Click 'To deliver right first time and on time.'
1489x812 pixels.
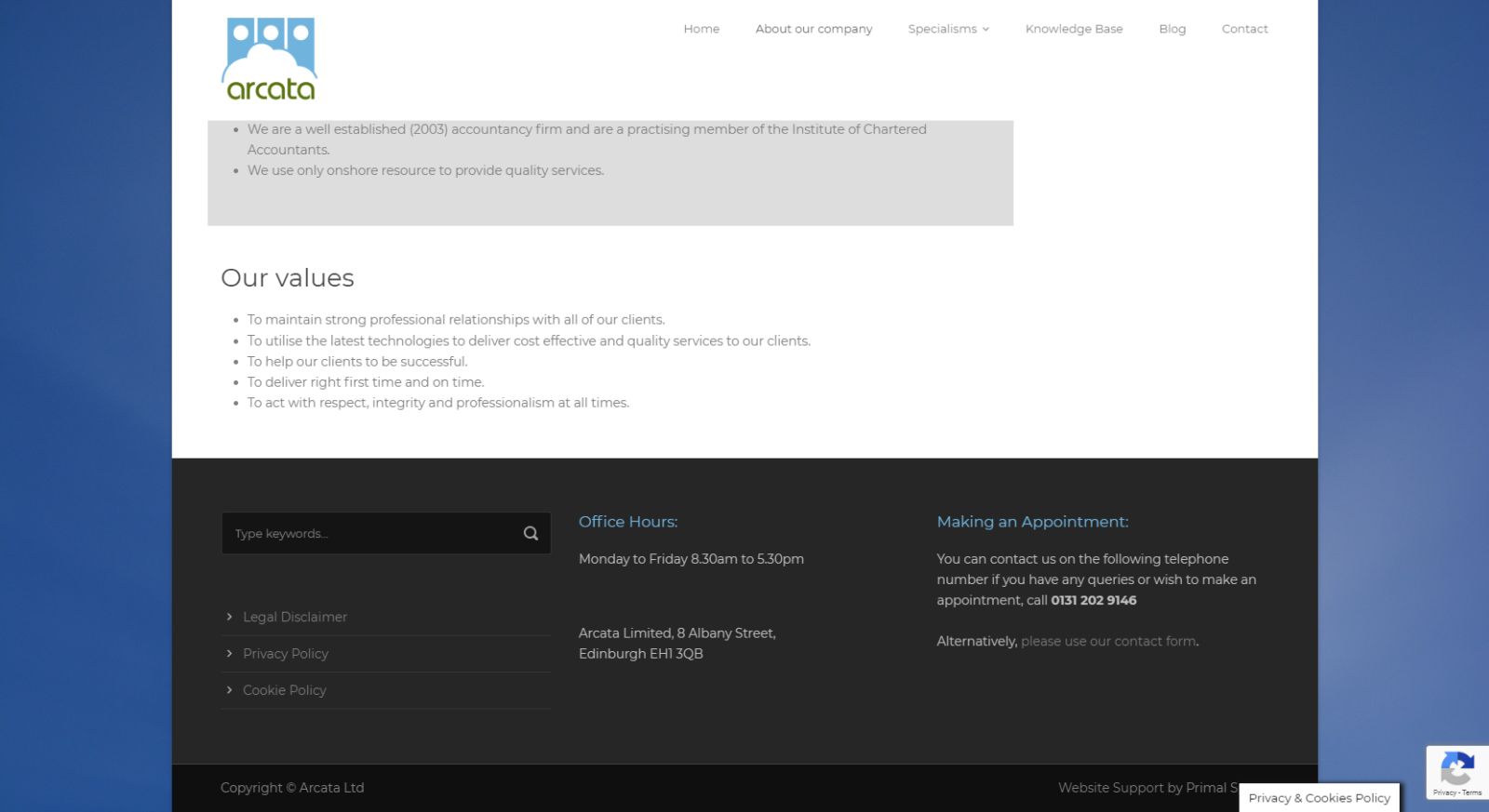point(366,381)
